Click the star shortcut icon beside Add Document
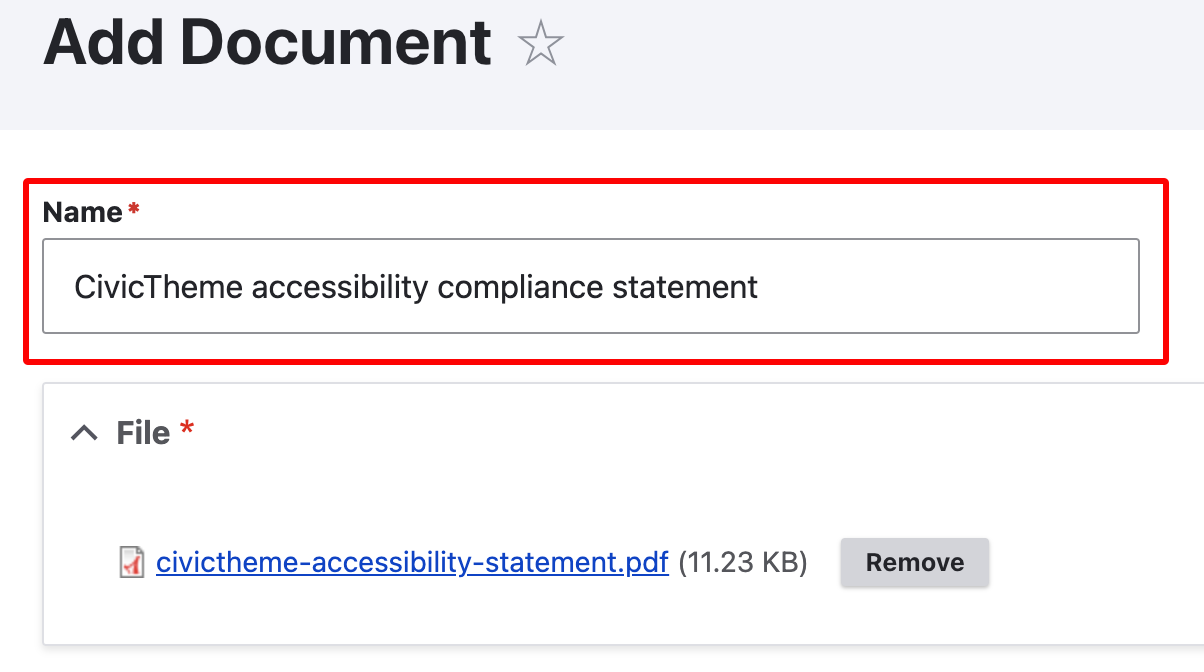 (x=541, y=45)
